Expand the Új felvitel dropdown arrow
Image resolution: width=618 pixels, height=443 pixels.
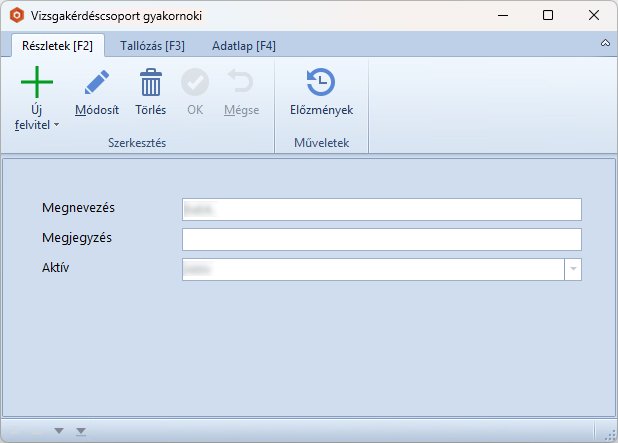coord(56,125)
